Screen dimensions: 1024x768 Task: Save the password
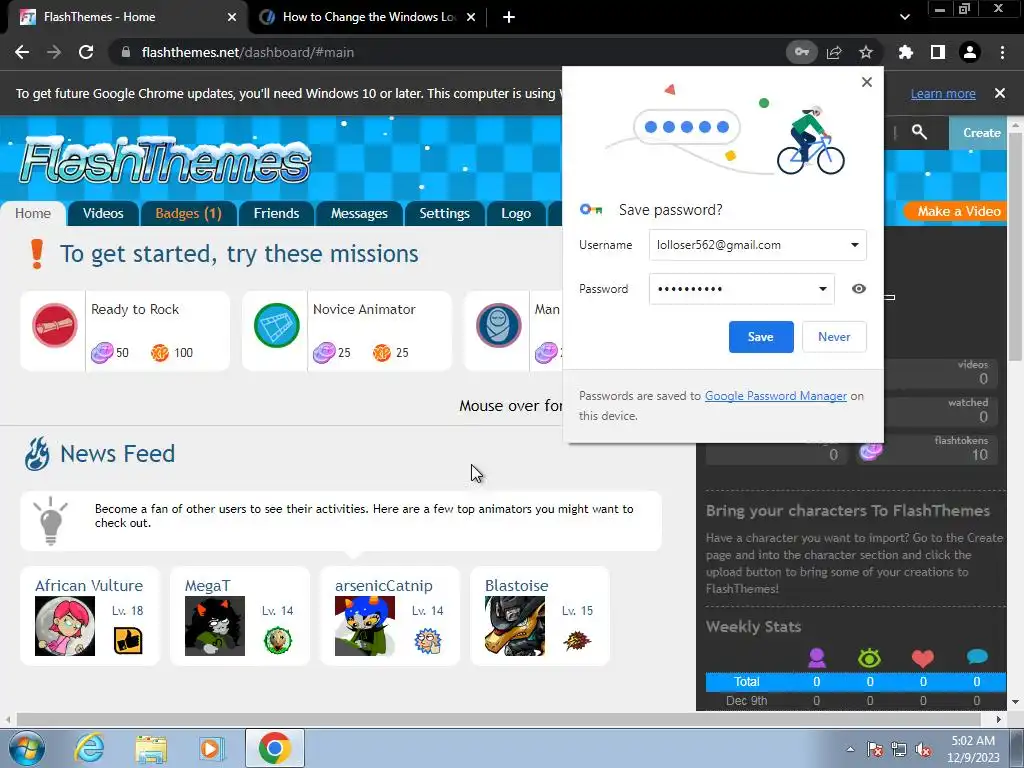point(761,337)
